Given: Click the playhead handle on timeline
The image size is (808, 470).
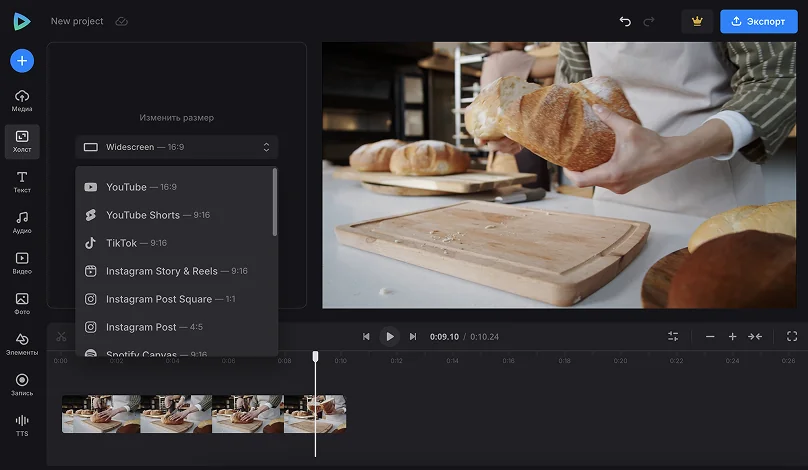Looking at the screenshot, I should [x=315, y=356].
